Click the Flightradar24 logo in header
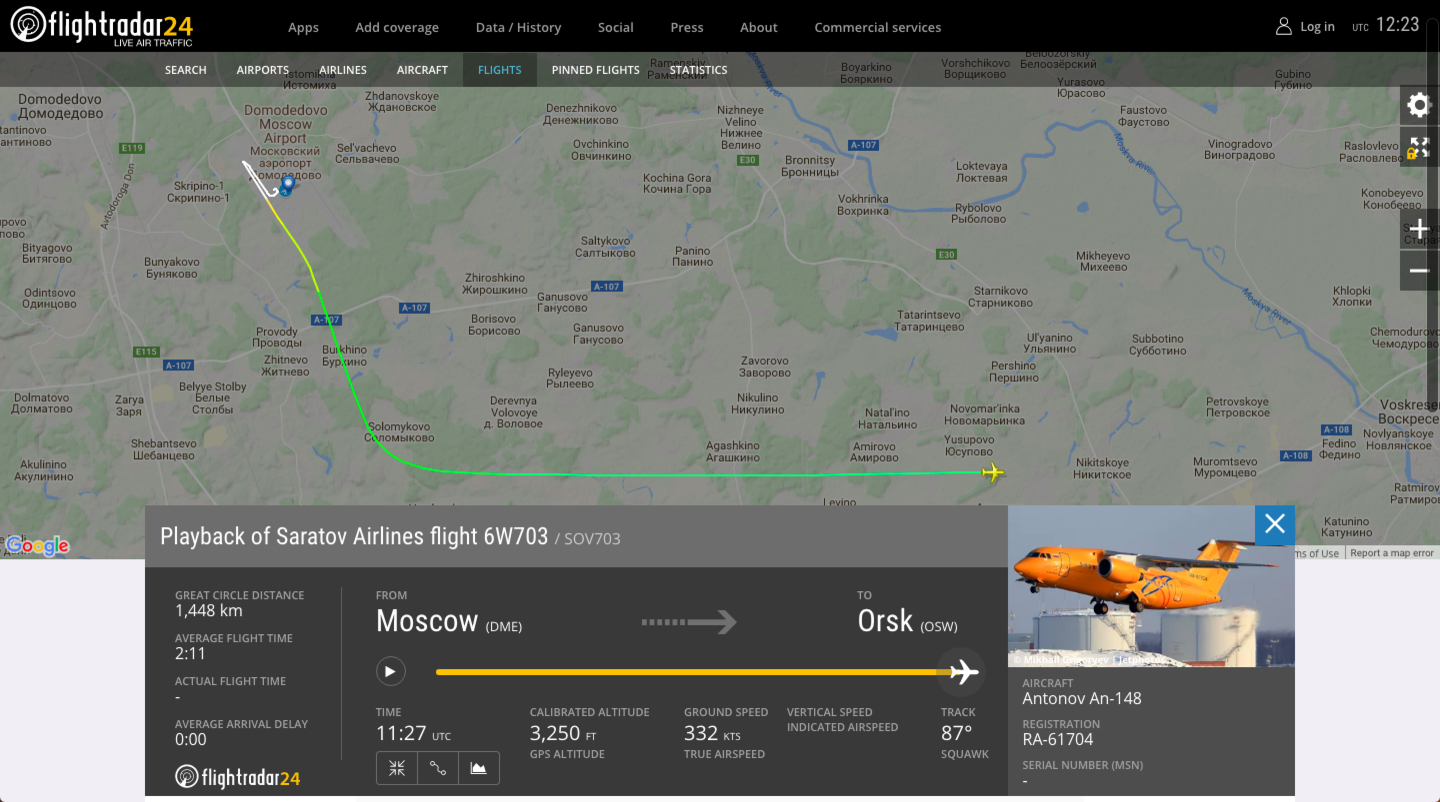1440x802 pixels. click(x=101, y=26)
